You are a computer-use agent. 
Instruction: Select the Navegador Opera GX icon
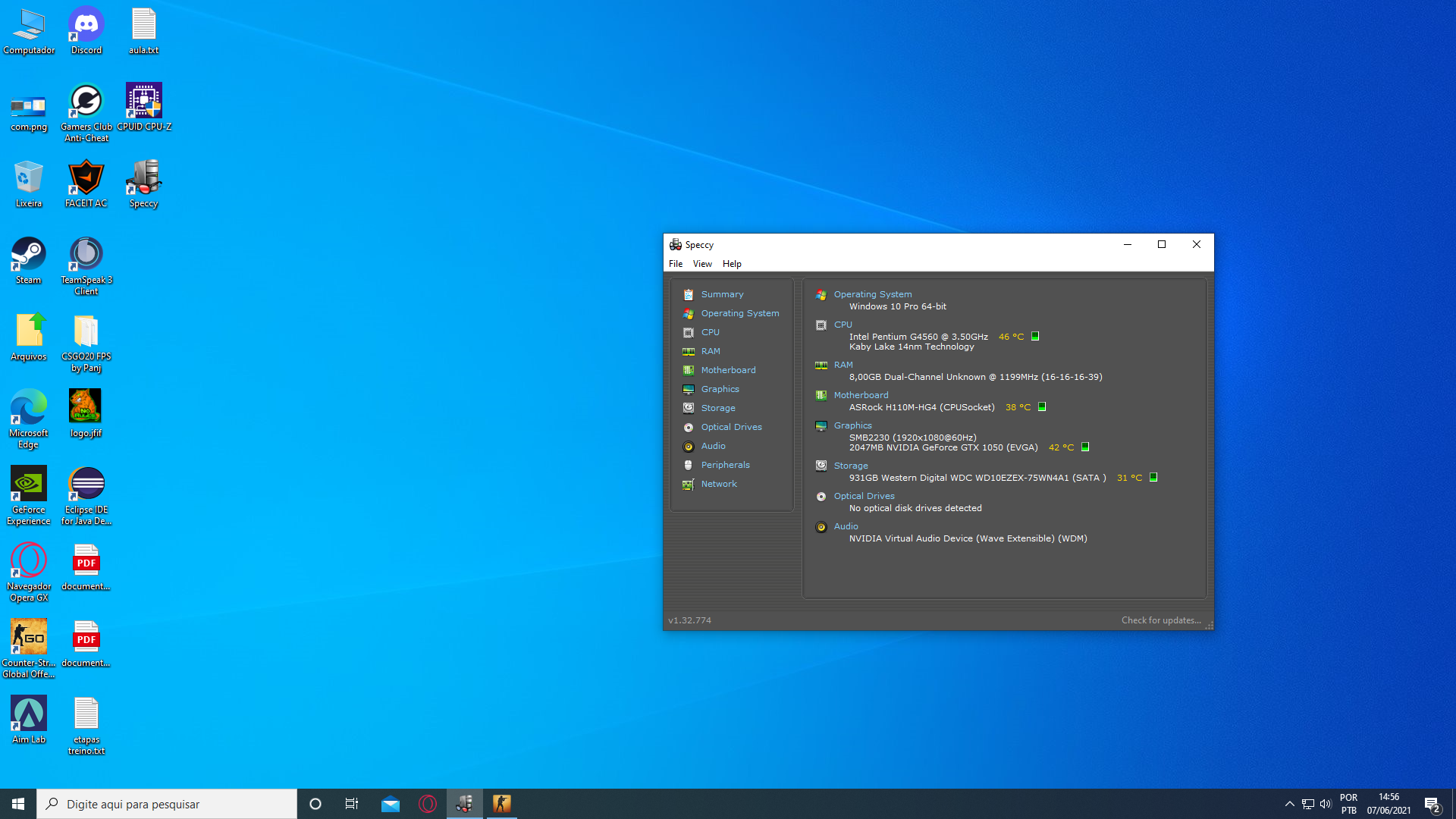[x=29, y=573]
